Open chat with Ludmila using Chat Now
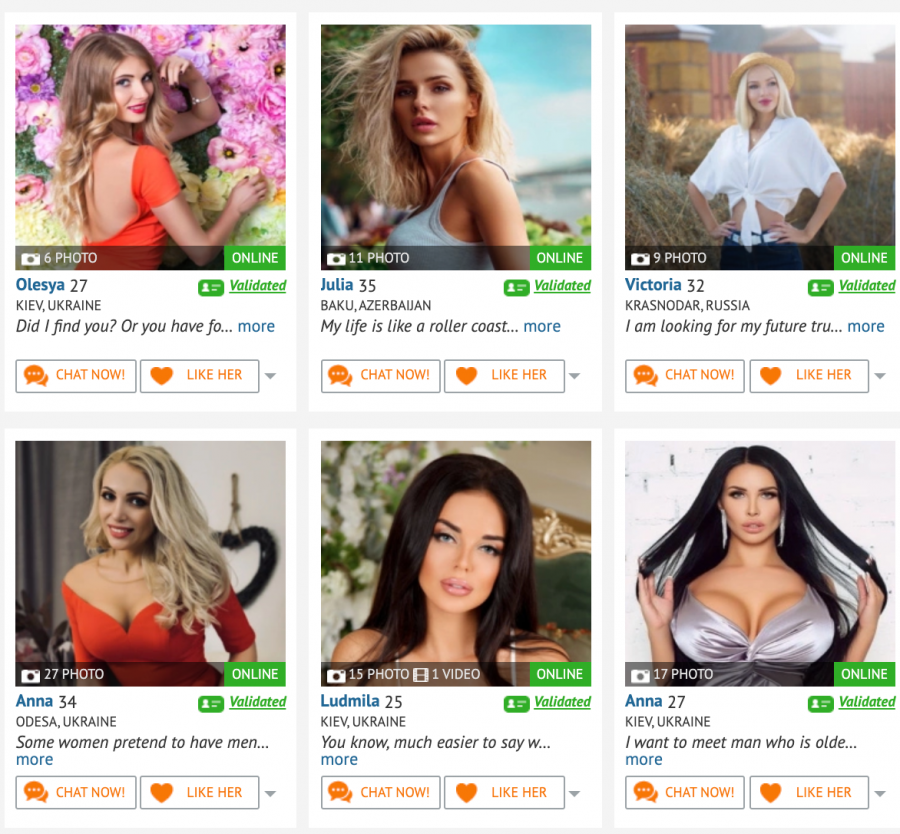The width and height of the screenshot is (900, 834). coord(381,792)
